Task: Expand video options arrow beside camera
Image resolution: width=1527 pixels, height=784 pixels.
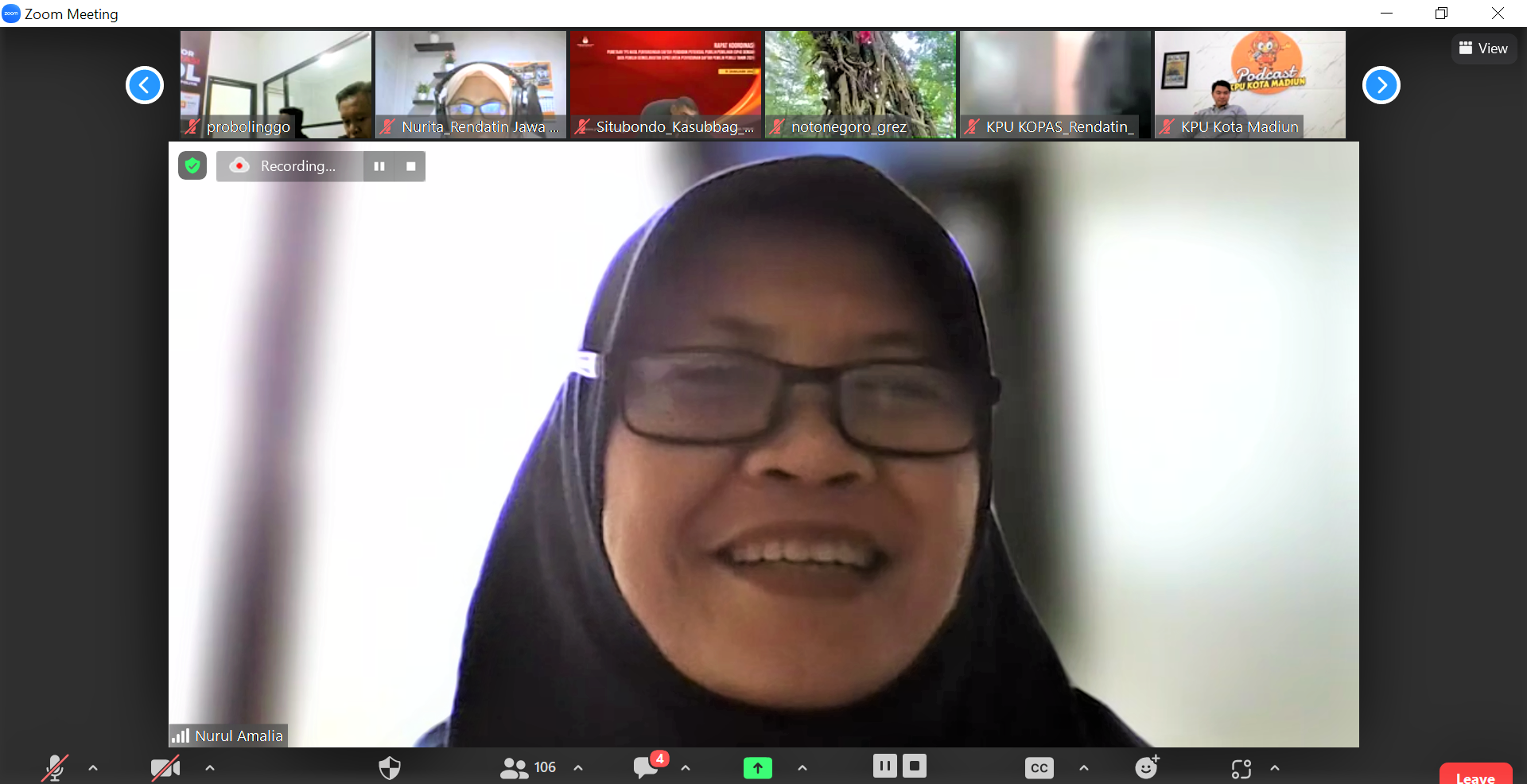Action: 210,767
